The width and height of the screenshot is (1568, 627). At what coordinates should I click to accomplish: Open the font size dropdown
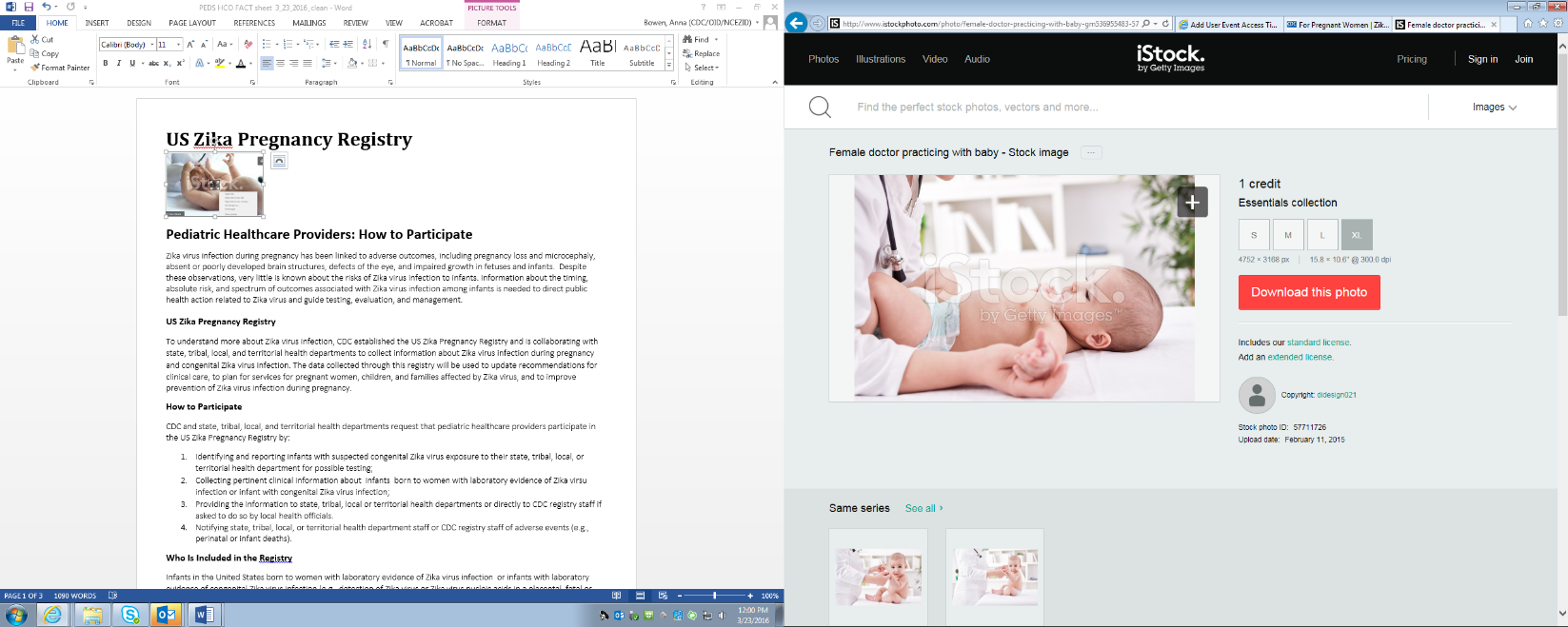tap(178, 44)
